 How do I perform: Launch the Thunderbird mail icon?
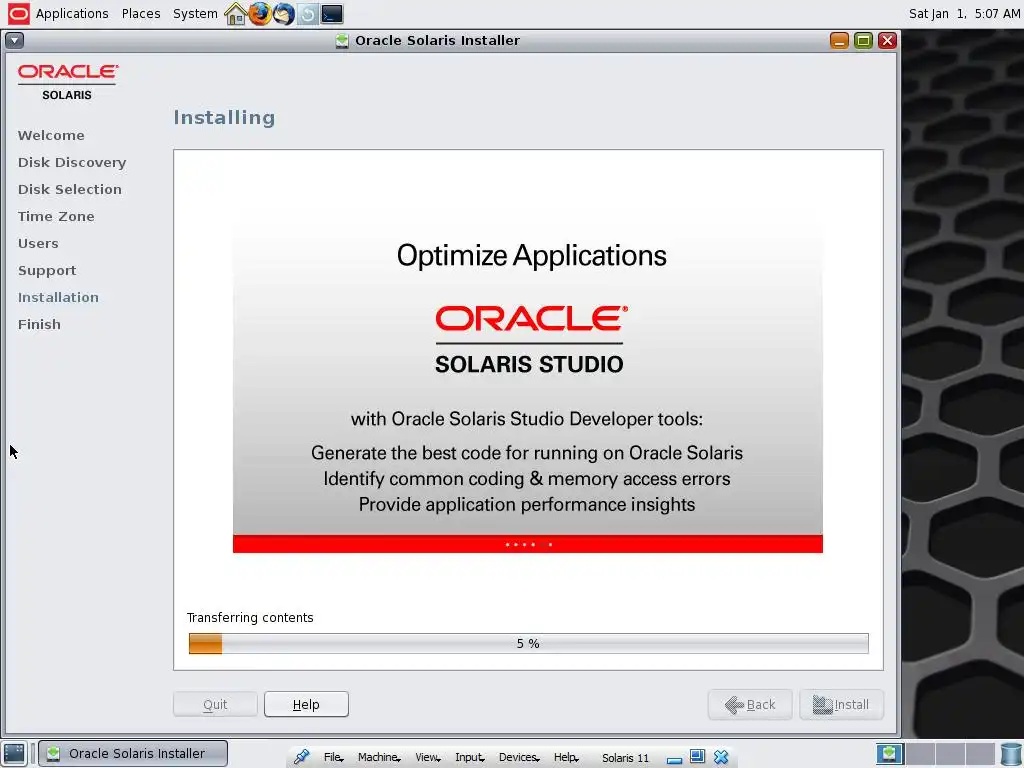click(x=283, y=14)
